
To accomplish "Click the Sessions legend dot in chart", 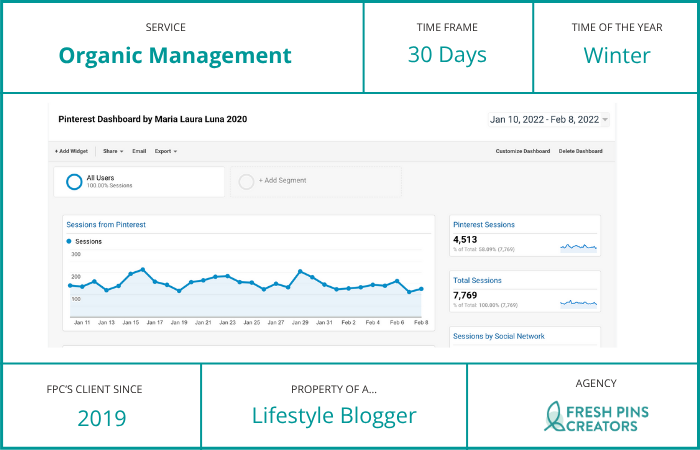I will tap(69, 241).
